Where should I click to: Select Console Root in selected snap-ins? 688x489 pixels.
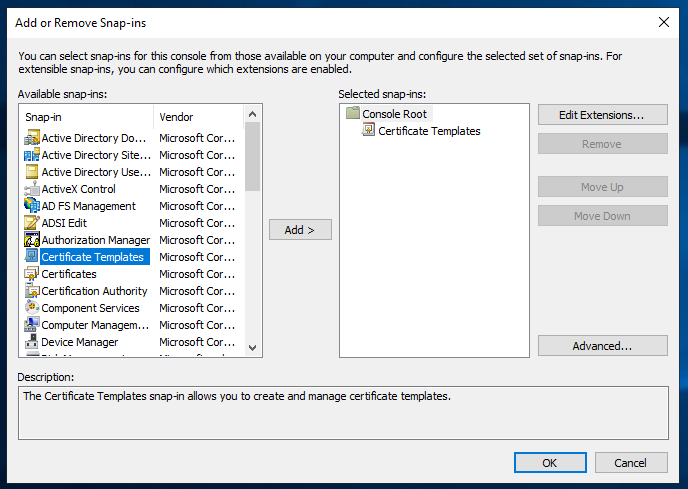(394, 114)
